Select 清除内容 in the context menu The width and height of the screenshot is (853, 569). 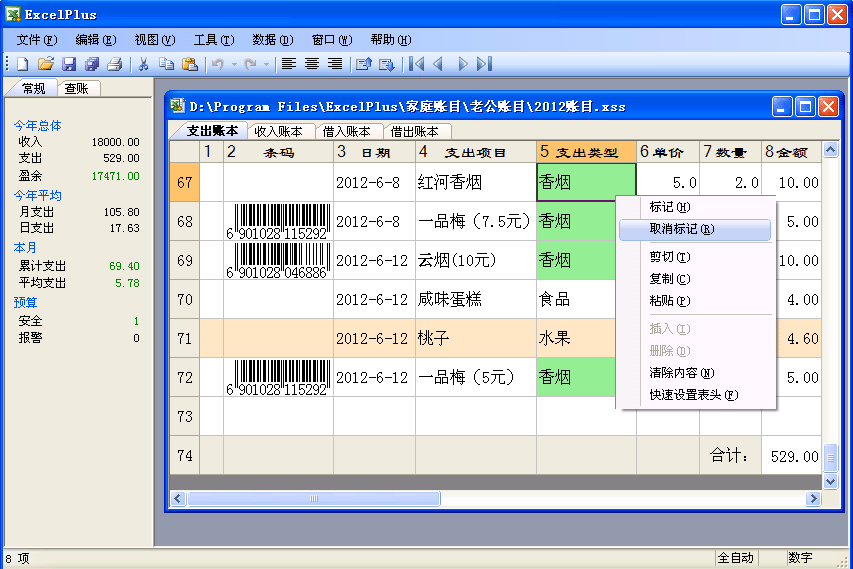[681, 372]
